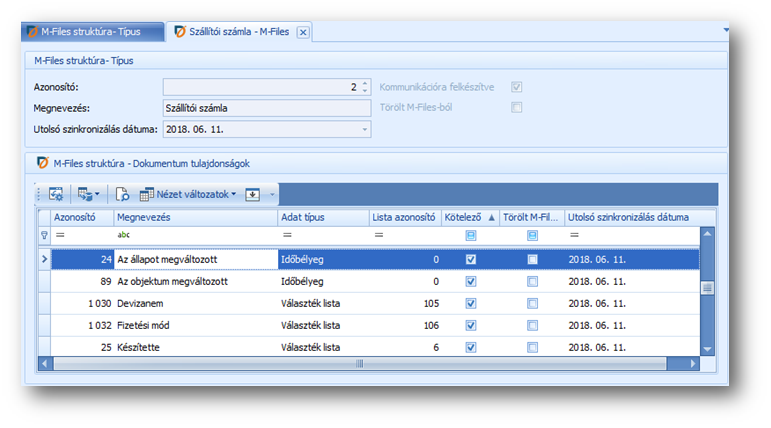Click the Megnevezés text field

266,108
